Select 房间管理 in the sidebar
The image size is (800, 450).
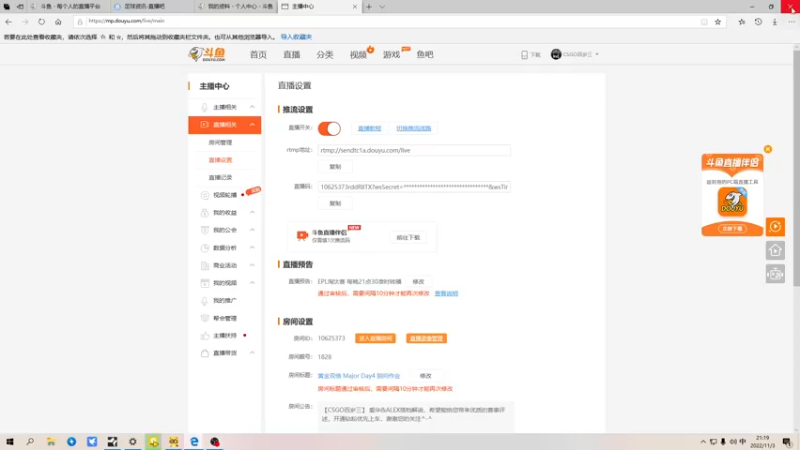point(220,142)
